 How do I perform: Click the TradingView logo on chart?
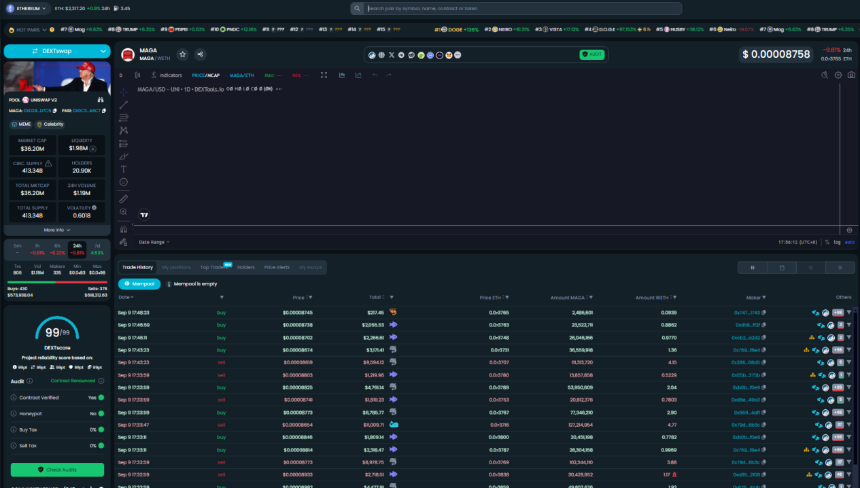click(144, 215)
